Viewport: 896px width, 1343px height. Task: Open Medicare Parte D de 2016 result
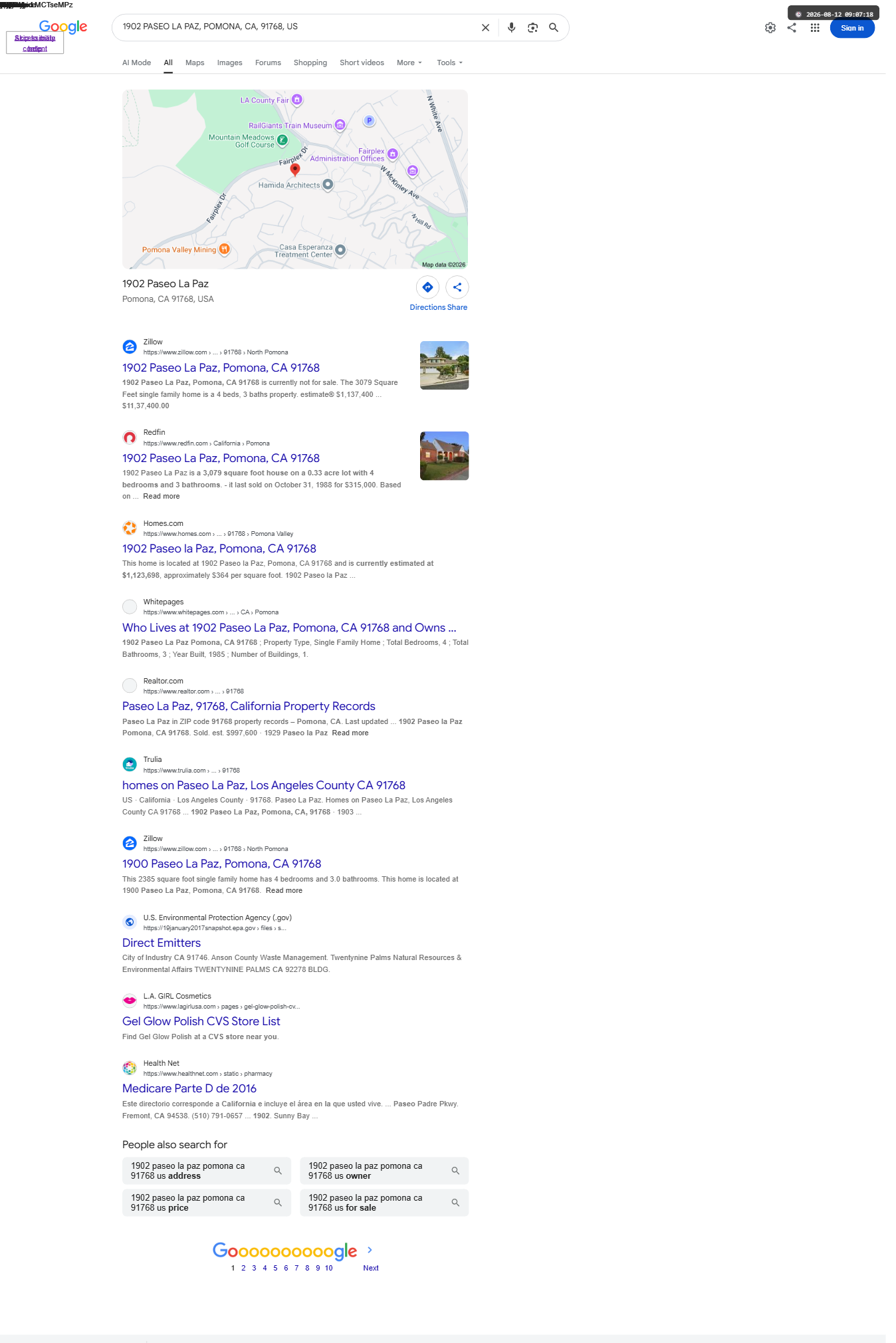189,1088
